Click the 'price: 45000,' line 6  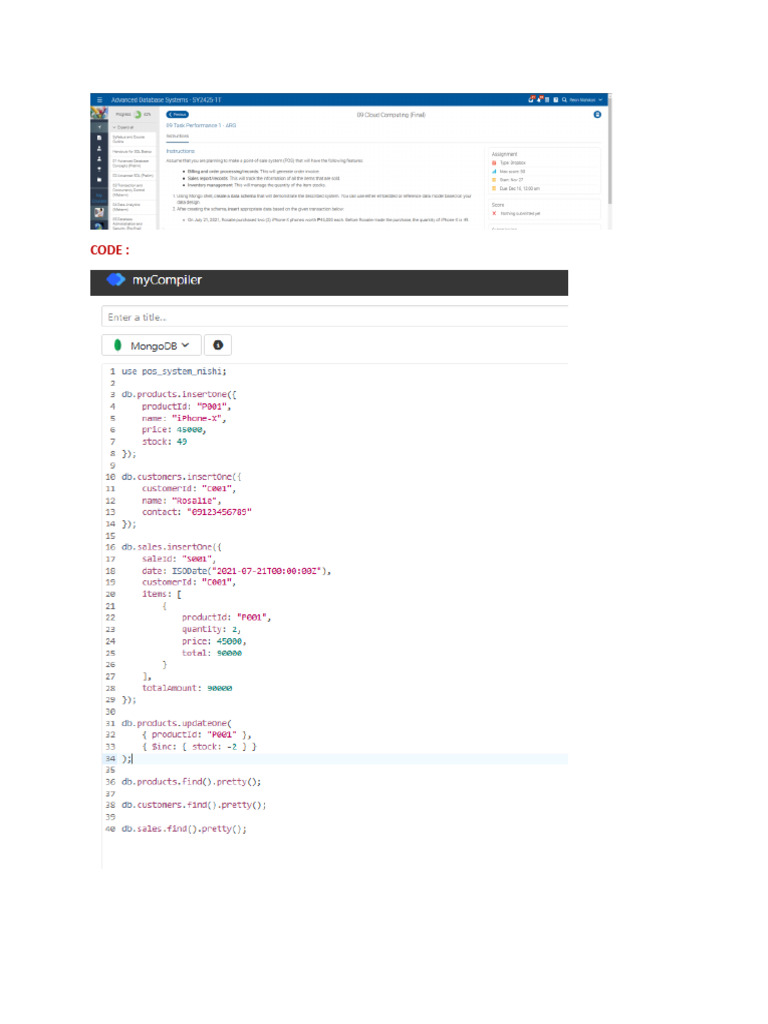[x=174, y=430]
